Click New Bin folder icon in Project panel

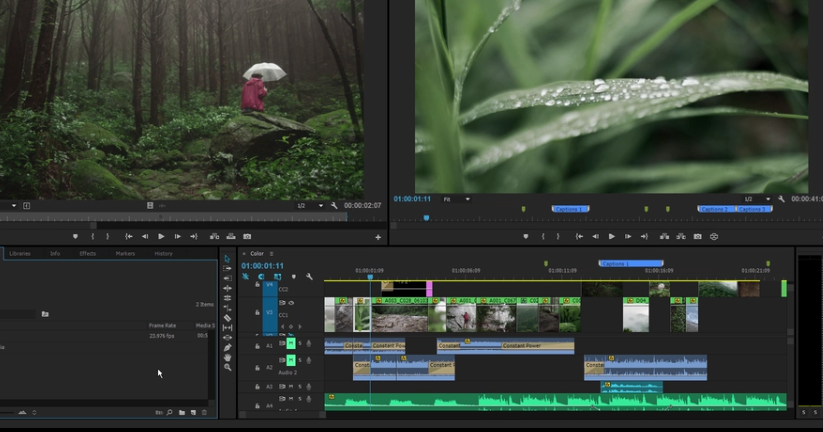pyautogui.click(x=182, y=413)
